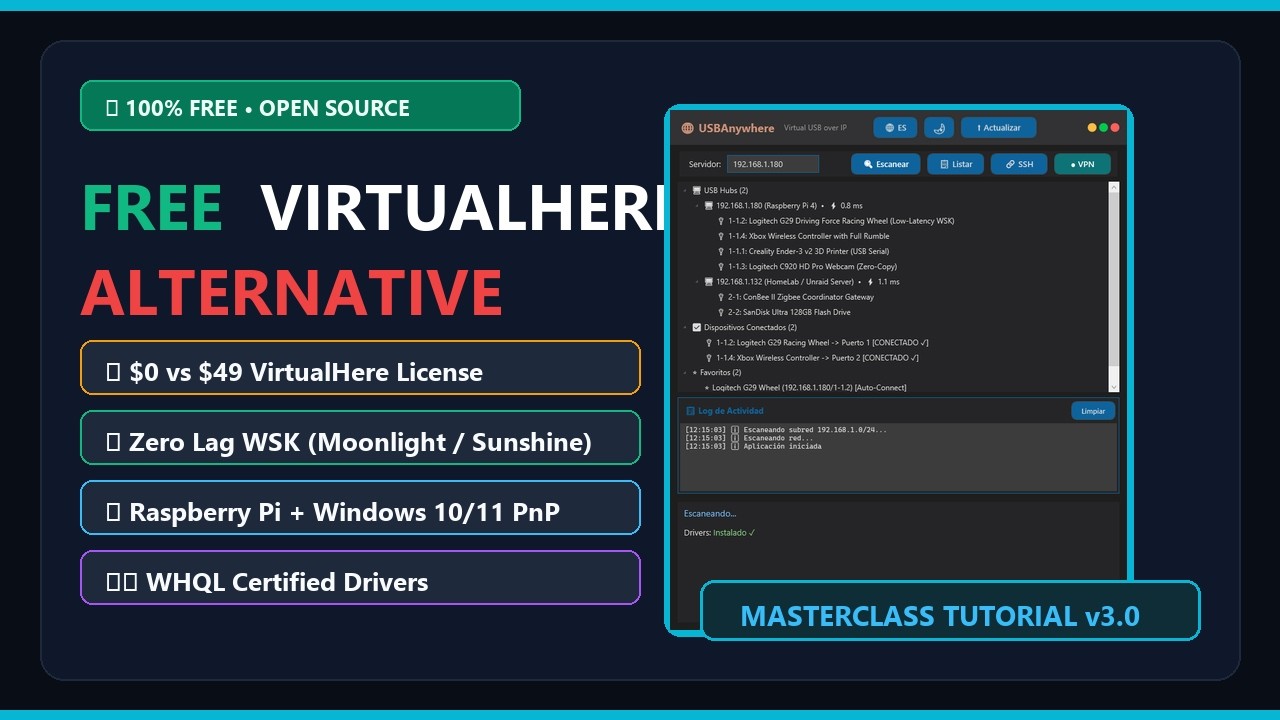Click the USB Hubs root hub icon
The height and width of the screenshot is (720, 1280).
tap(696, 190)
